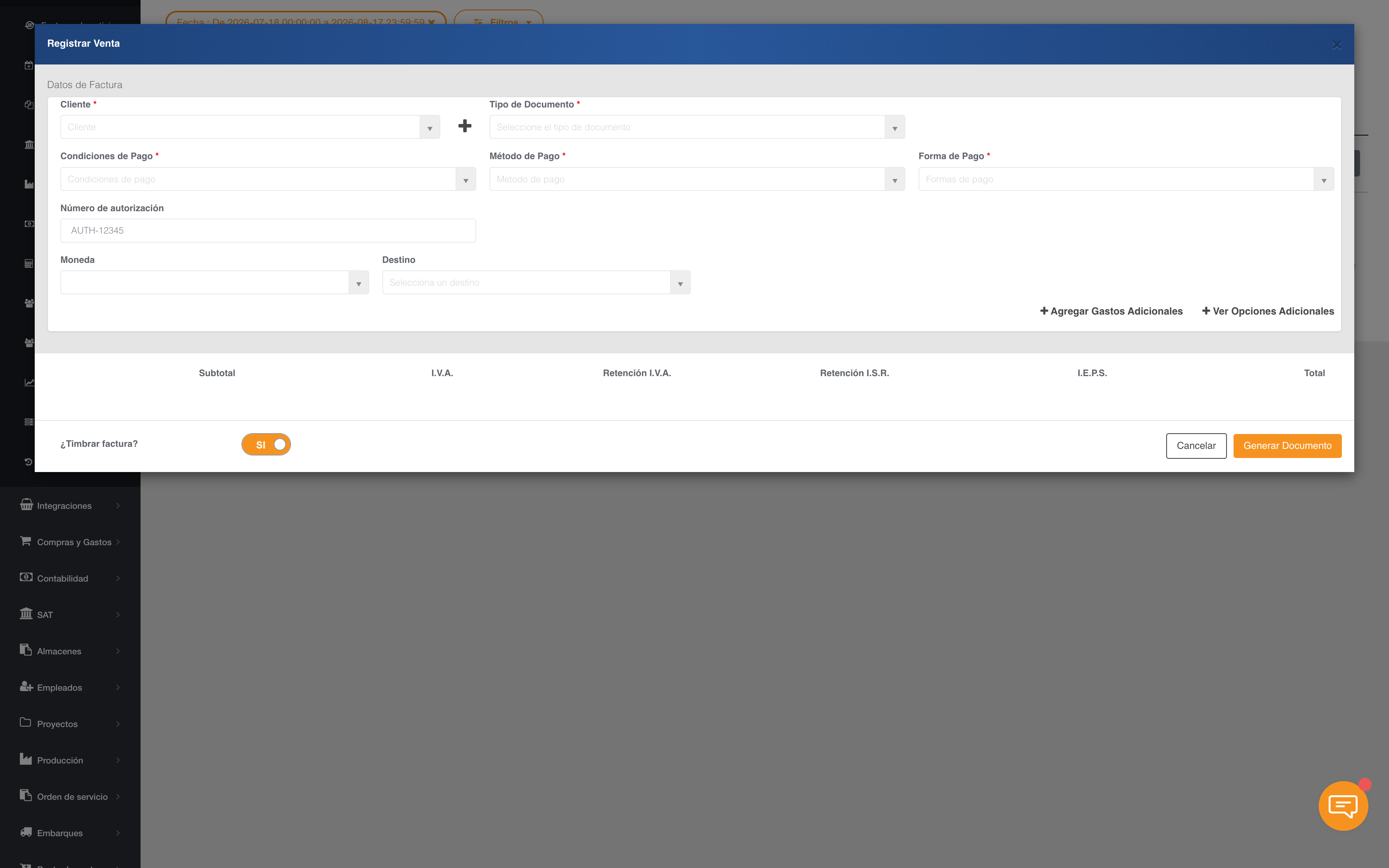Click the Empleados user icon

tap(26, 687)
